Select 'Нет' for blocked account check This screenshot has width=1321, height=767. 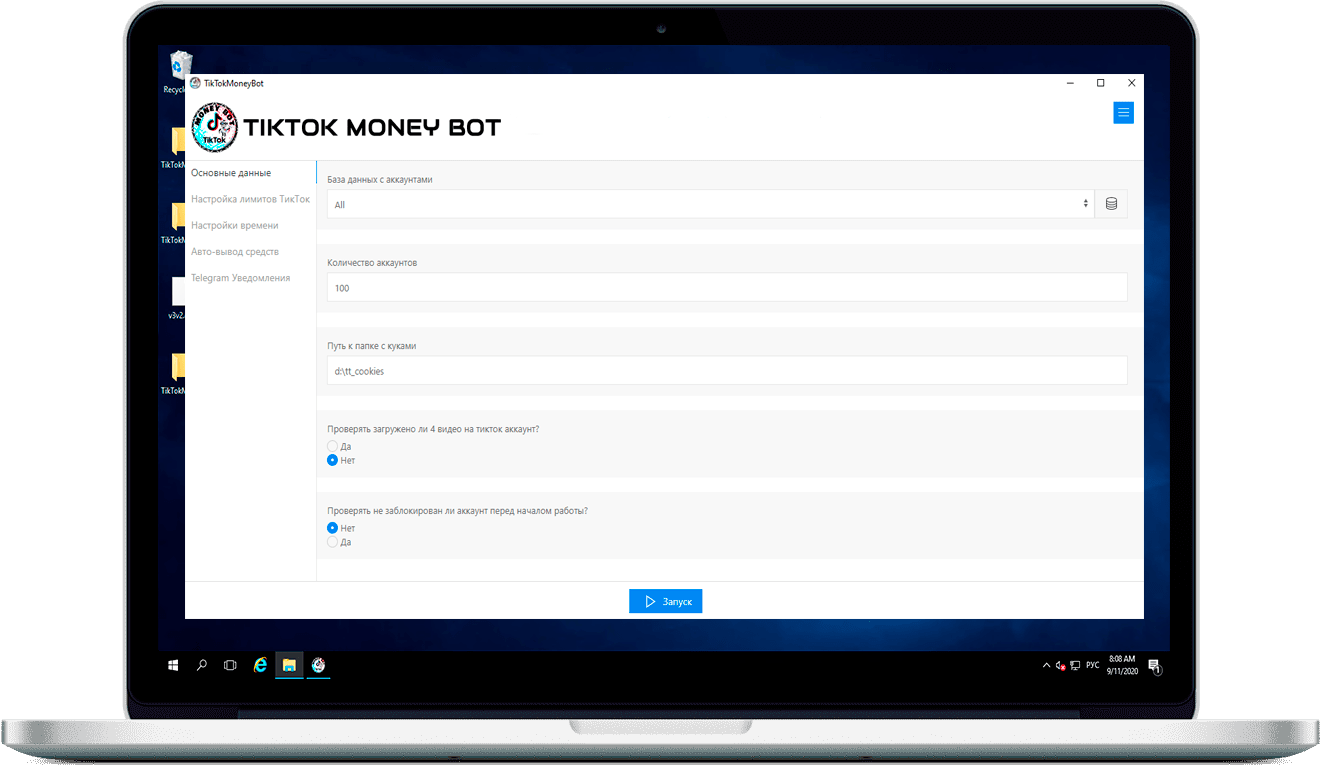333,528
